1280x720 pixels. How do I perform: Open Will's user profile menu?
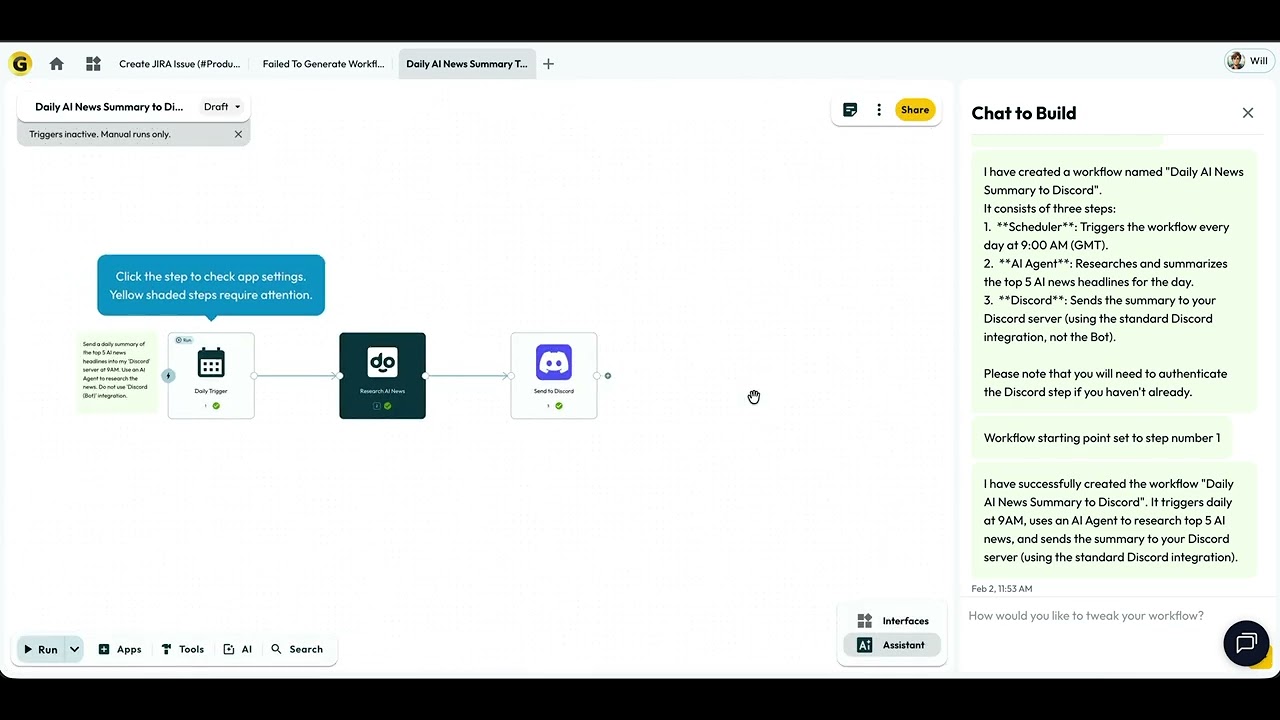click(1249, 61)
